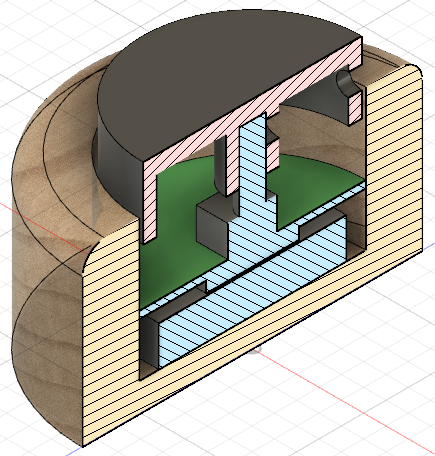The height and width of the screenshot is (456, 435).
Task: Click the small pink hatched tab beside blue shaft
Action: pyautogui.click(x=273, y=154)
